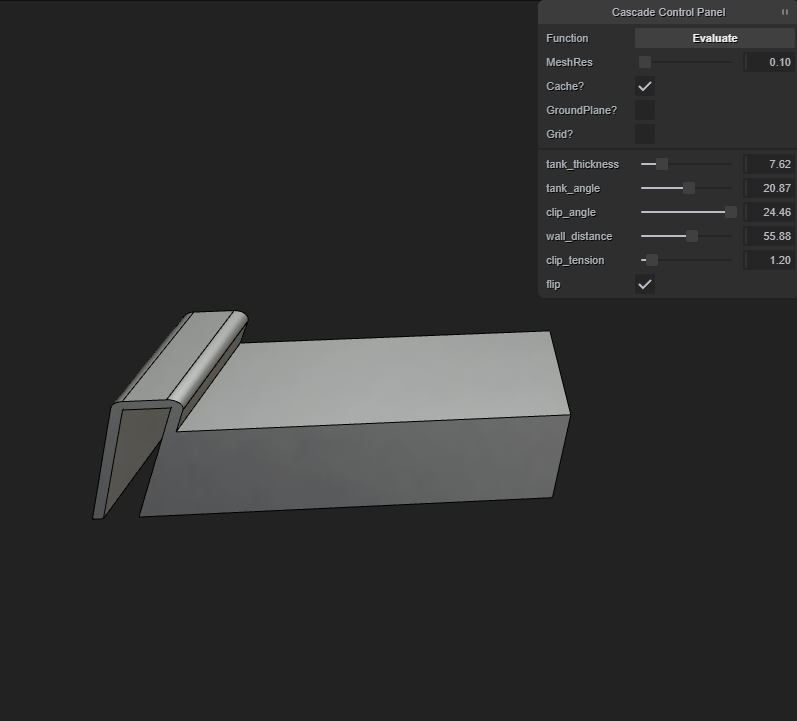Image resolution: width=797 pixels, height=721 pixels.
Task: Uncheck the flip checkbox
Action: [x=645, y=284]
